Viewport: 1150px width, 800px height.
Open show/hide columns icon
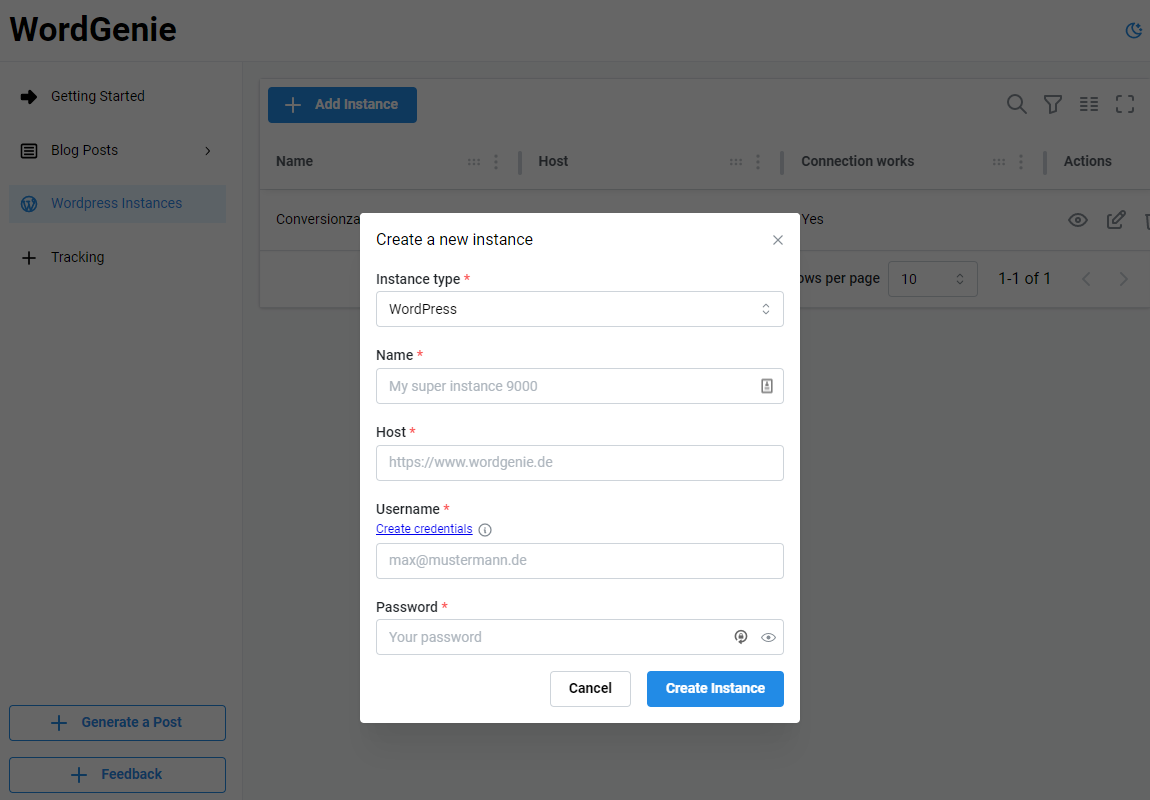coord(1088,104)
